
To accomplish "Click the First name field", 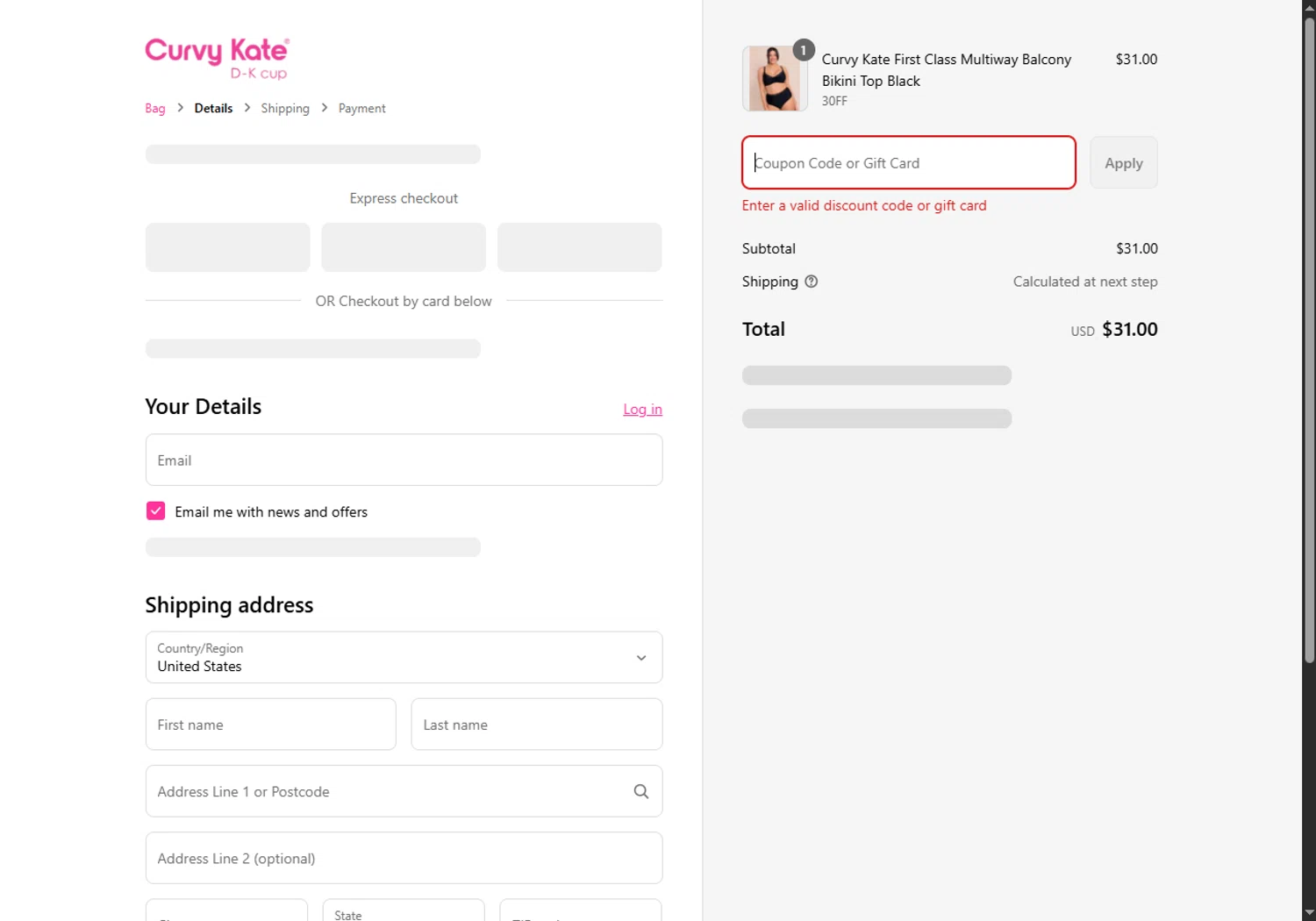I will point(270,725).
